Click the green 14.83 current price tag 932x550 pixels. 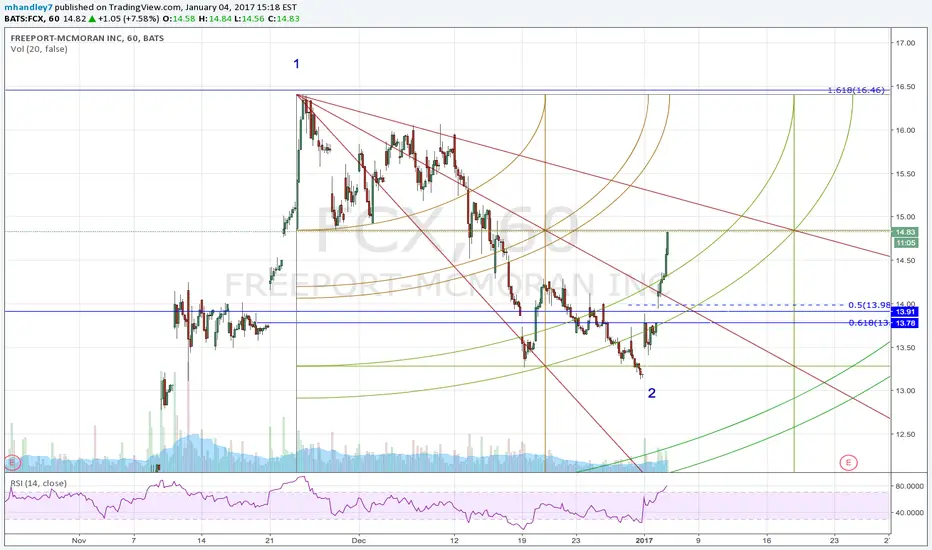point(905,232)
